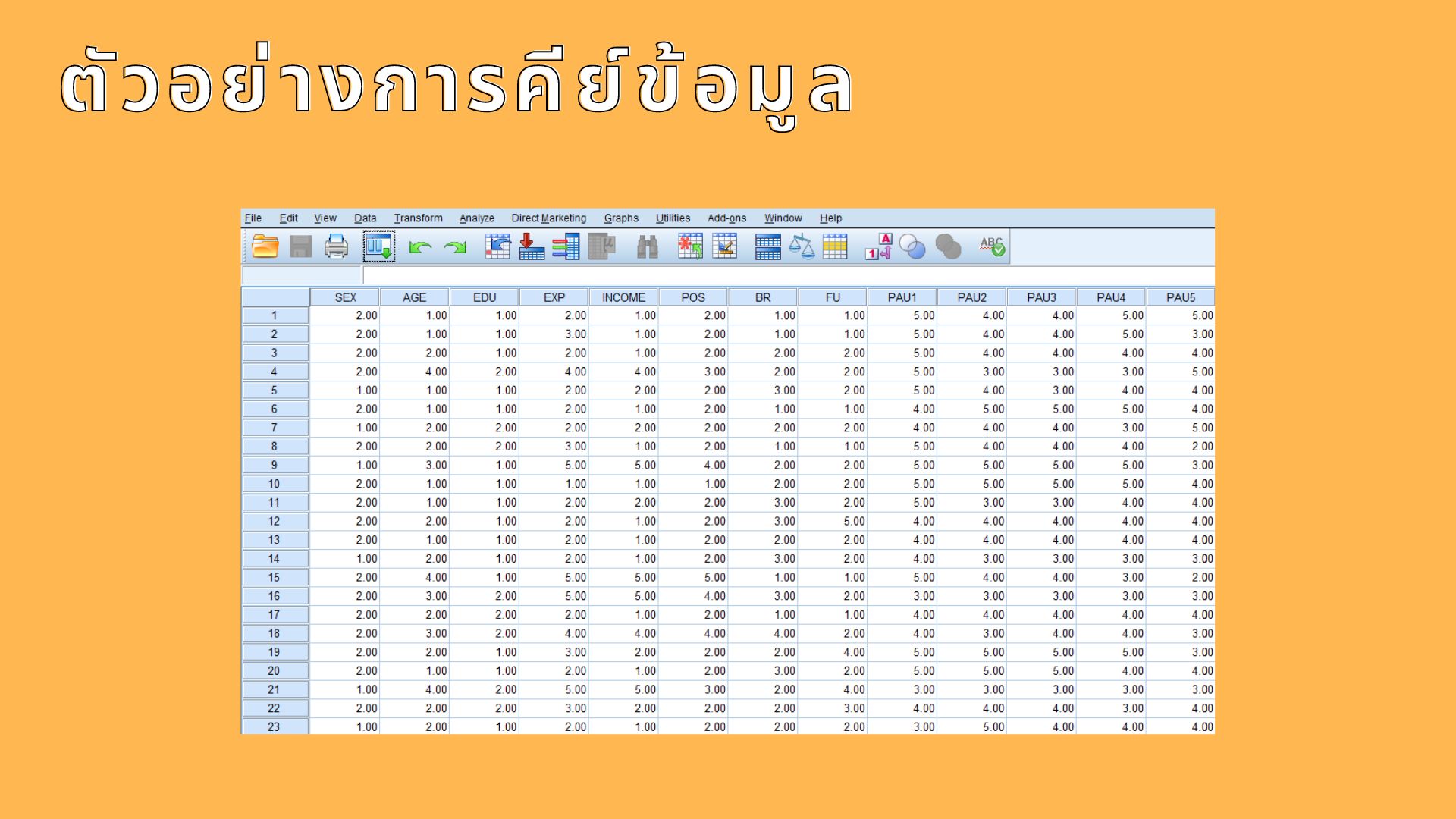Select the AGE column header
This screenshot has width=1456, height=819.
point(415,297)
